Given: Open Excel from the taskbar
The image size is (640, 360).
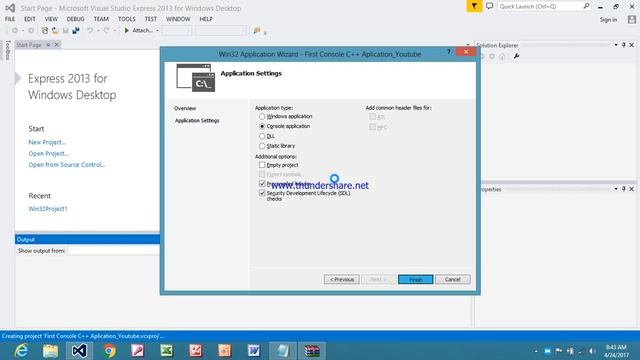Looking at the screenshot, I should pyautogui.click(x=167, y=351).
